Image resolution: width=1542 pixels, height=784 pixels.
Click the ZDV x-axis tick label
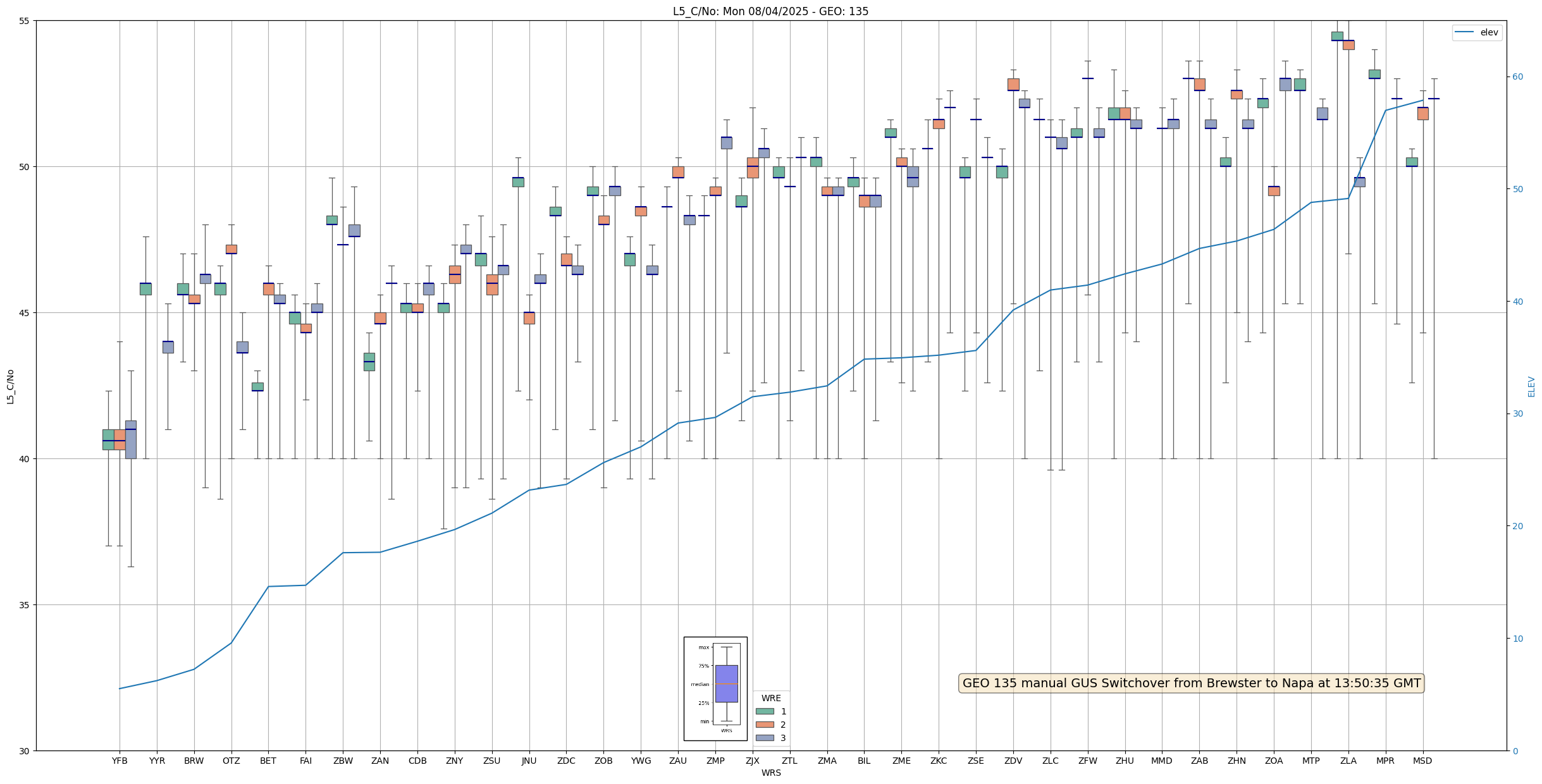click(x=1013, y=761)
